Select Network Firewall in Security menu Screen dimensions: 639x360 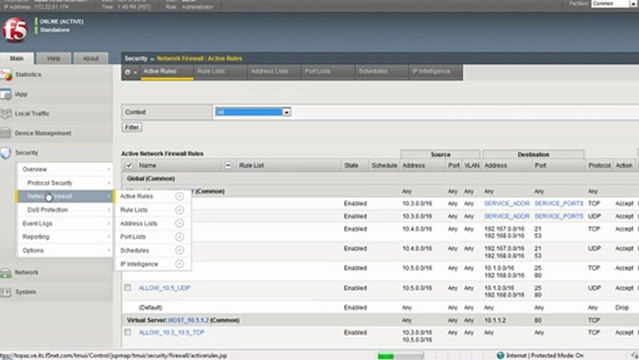[x=64, y=197]
